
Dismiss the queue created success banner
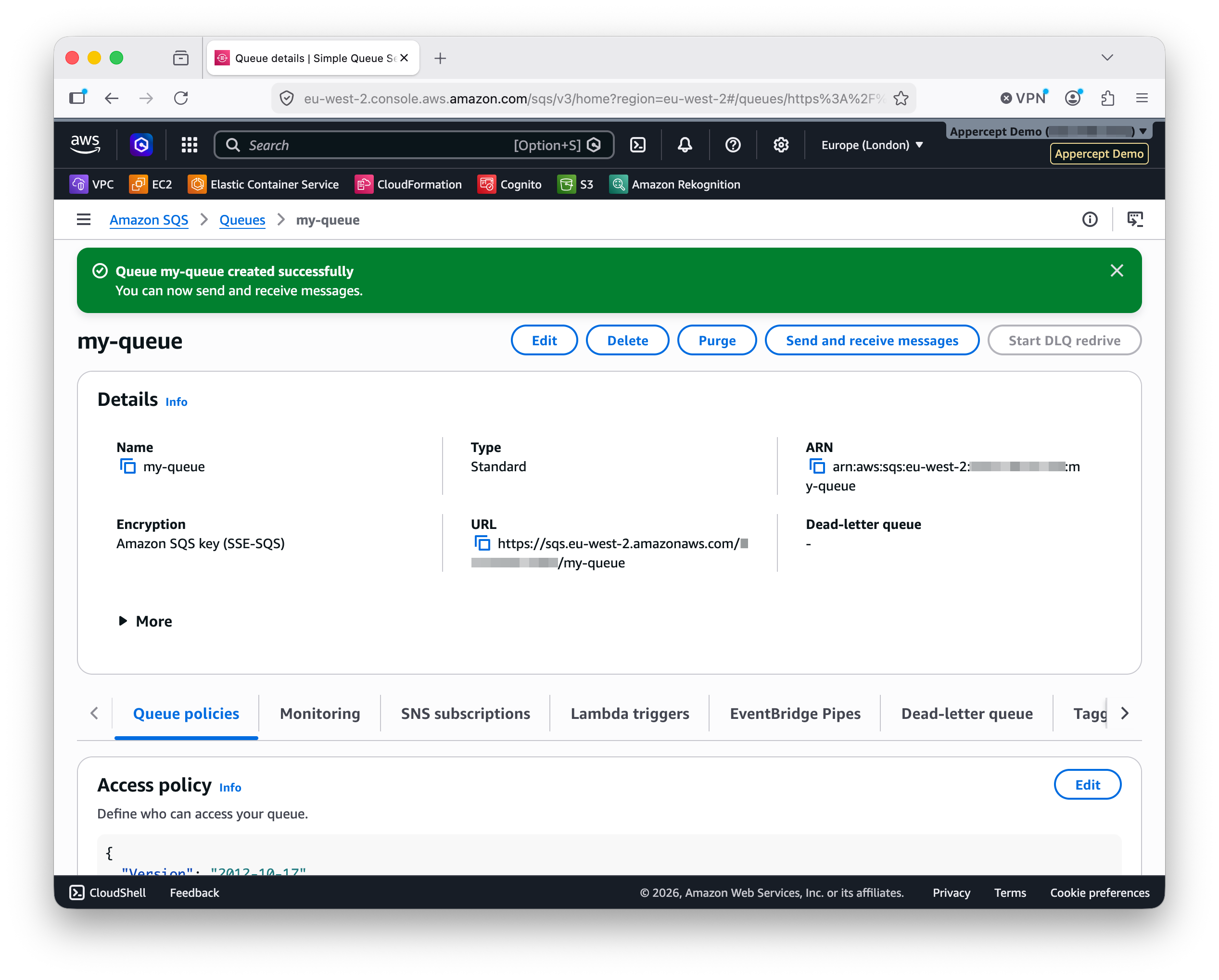click(1116, 271)
